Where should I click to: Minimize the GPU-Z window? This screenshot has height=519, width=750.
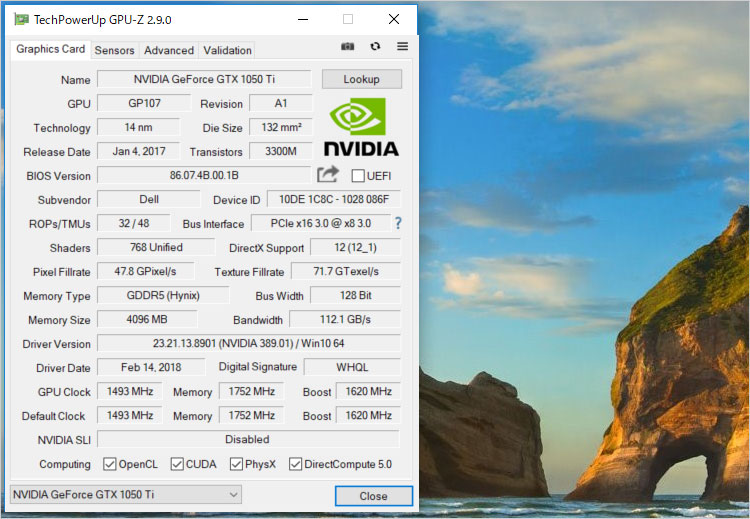pos(303,20)
